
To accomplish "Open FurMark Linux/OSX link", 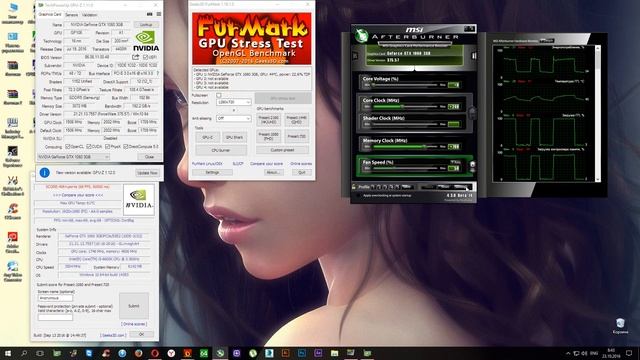I will tap(207, 164).
